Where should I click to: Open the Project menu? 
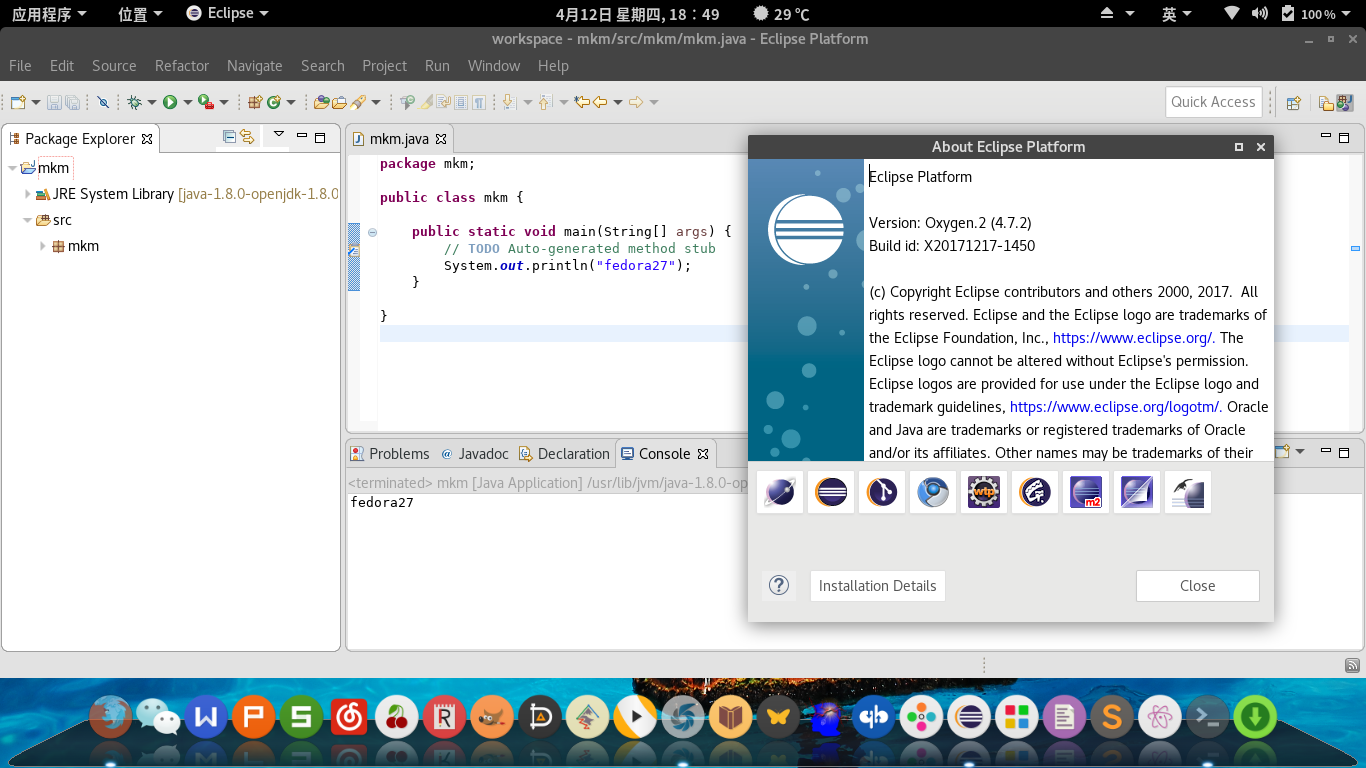(385, 66)
